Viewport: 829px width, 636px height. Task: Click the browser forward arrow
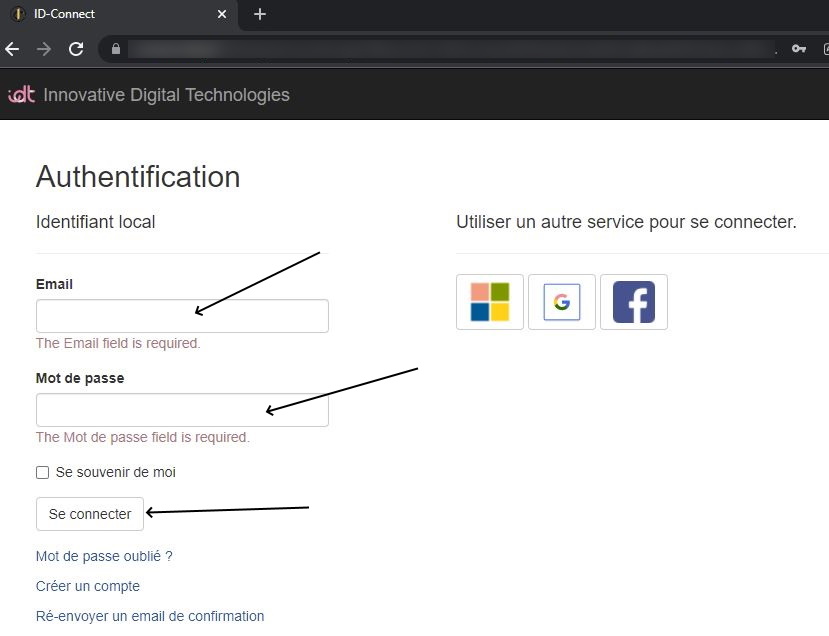[44, 49]
